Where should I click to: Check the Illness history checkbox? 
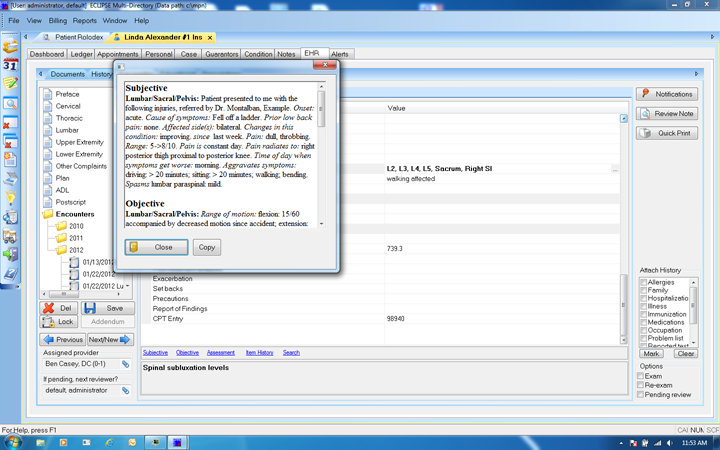pos(643,306)
